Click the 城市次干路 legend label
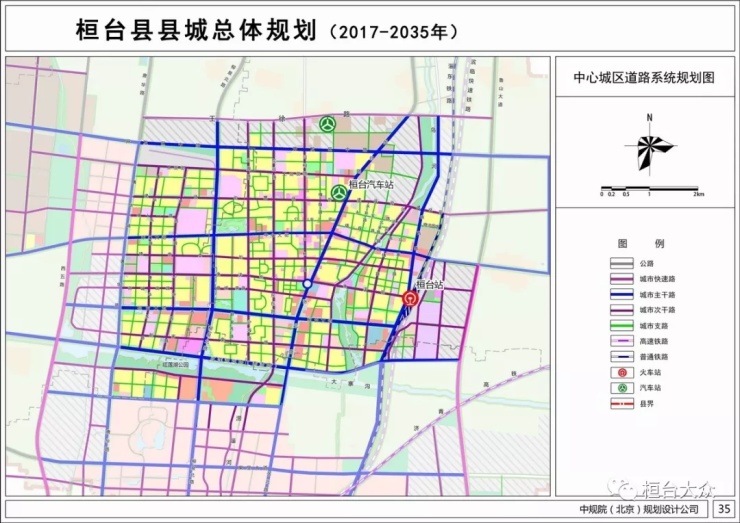The width and height of the screenshot is (740, 523). point(657,310)
